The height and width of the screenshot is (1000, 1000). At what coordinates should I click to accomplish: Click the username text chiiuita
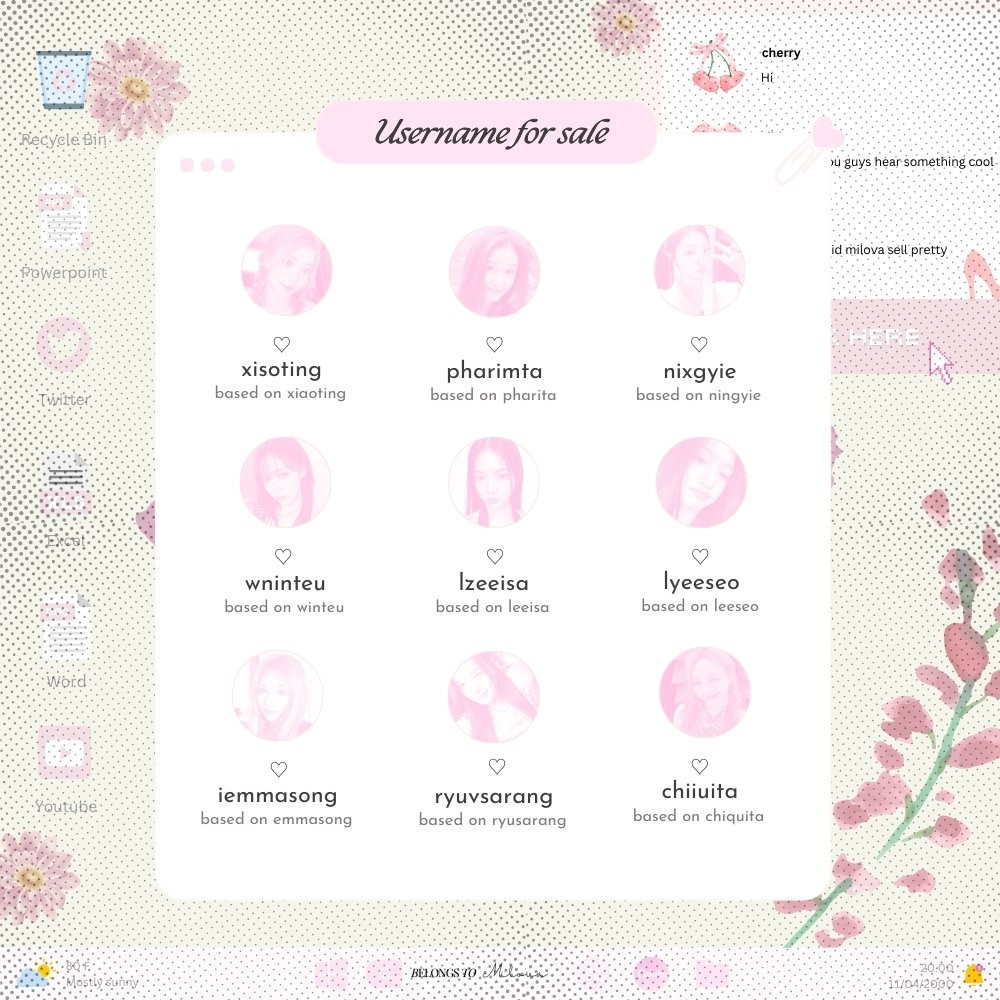[x=700, y=791]
